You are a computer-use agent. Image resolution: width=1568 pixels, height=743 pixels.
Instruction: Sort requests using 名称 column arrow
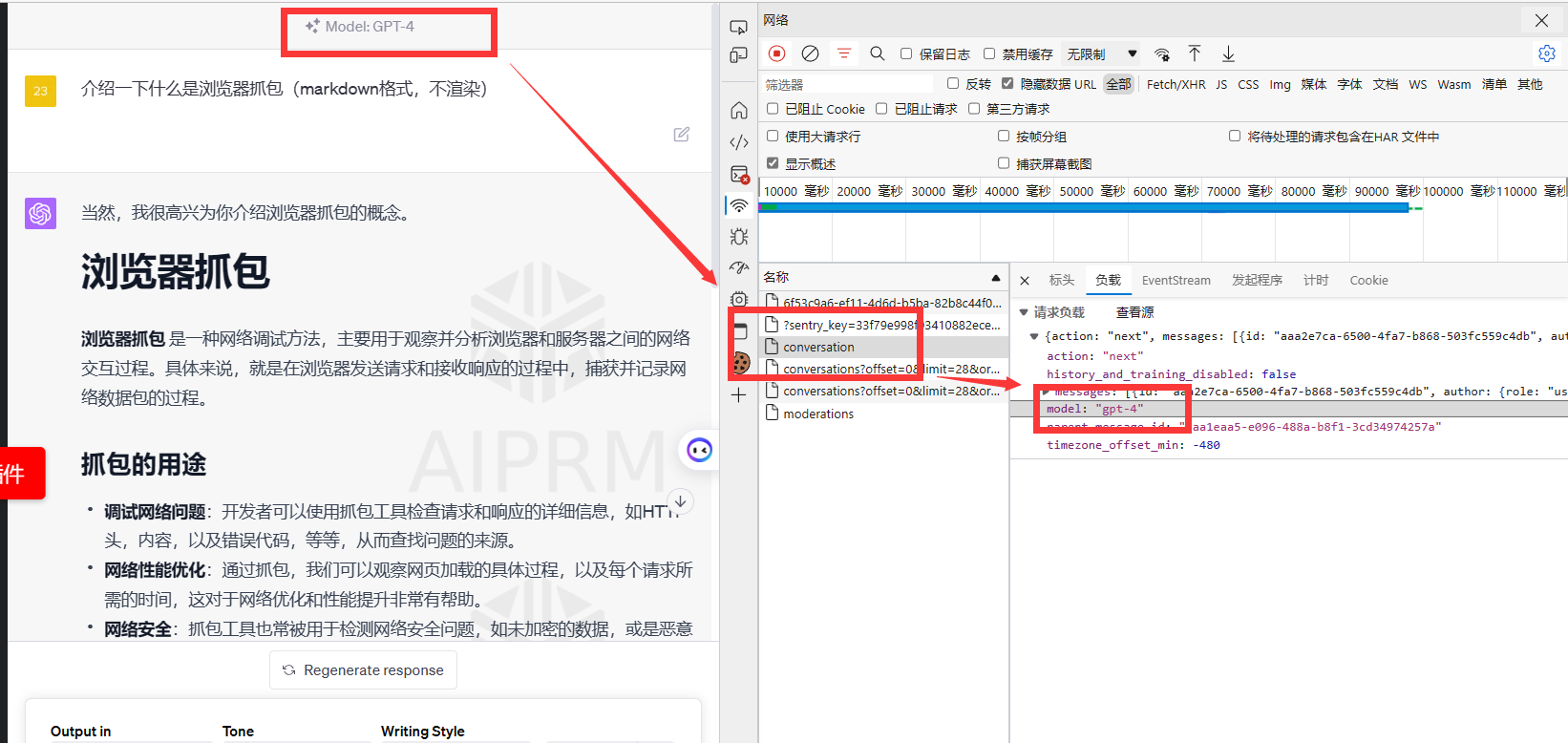click(x=996, y=278)
